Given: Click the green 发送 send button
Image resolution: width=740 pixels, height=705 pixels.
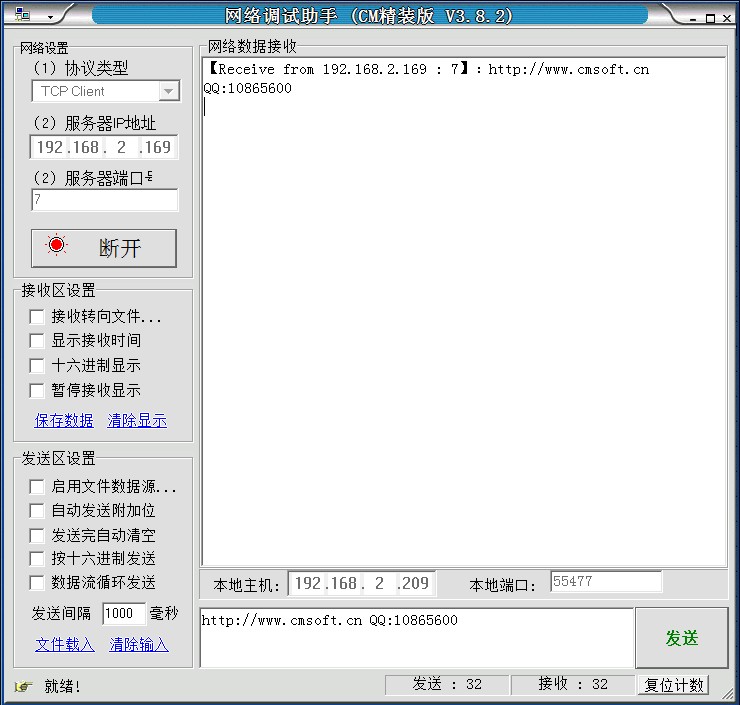Looking at the screenshot, I should tap(681, 638).
